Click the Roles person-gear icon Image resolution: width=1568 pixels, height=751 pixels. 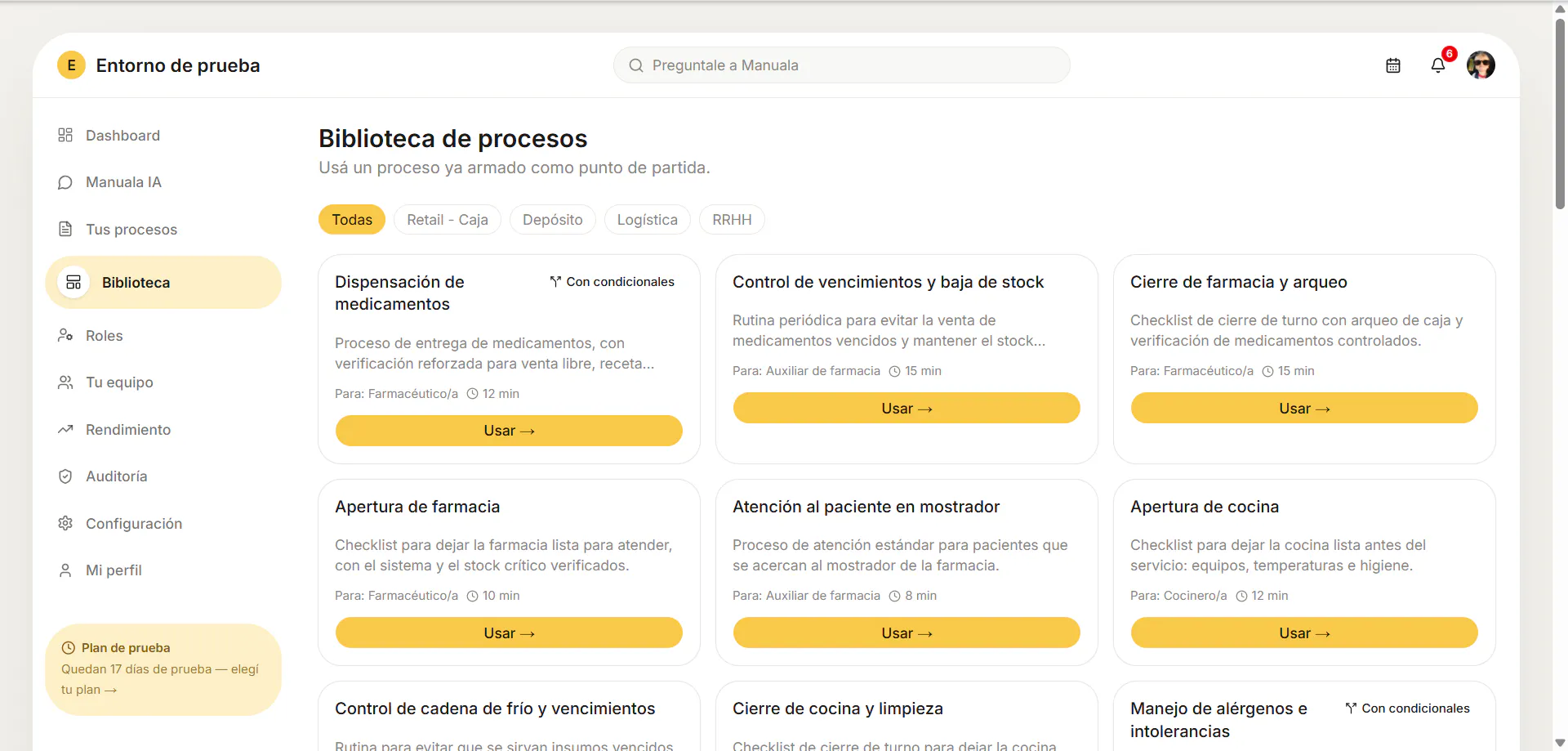(65, 335)
